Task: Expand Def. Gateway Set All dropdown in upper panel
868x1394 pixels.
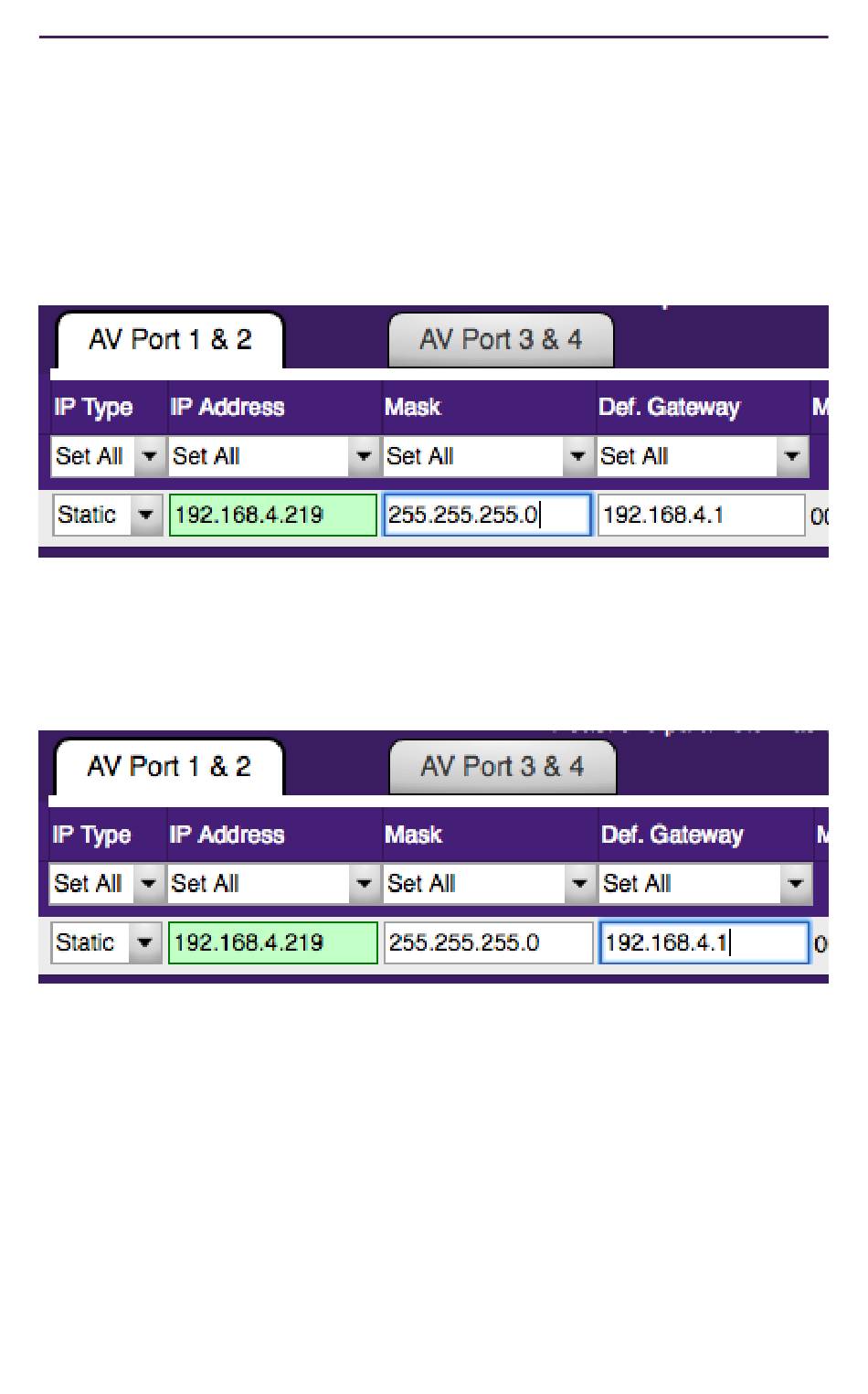Action: (x=703, y=455)
